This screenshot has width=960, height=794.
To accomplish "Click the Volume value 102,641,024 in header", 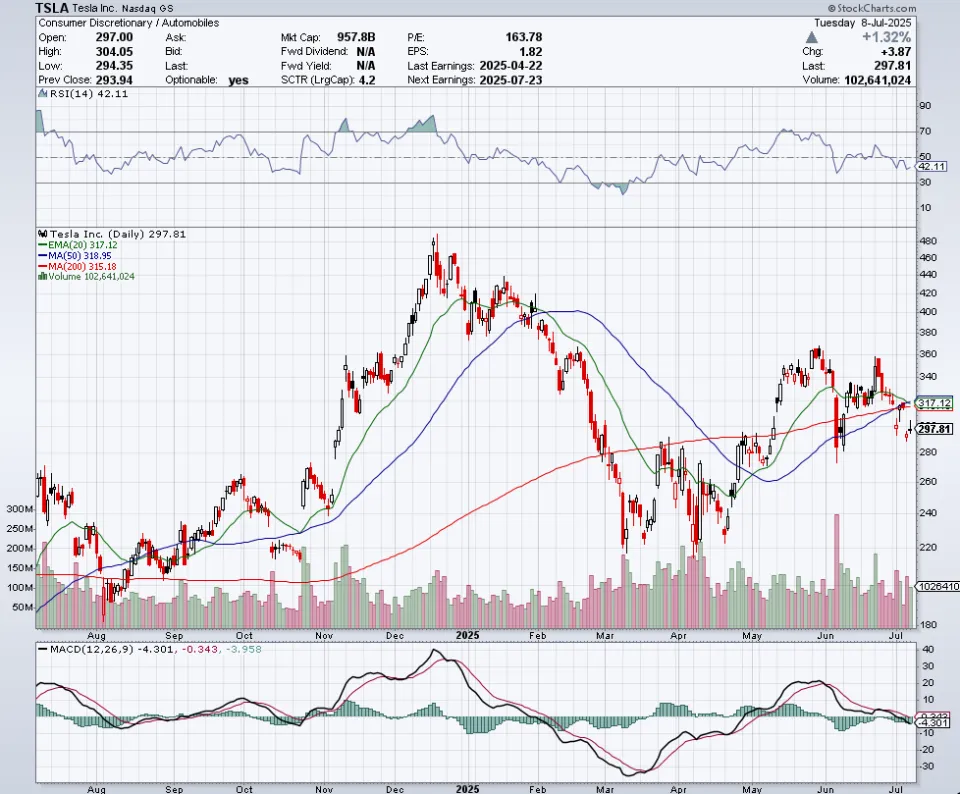I will point(877,80).
